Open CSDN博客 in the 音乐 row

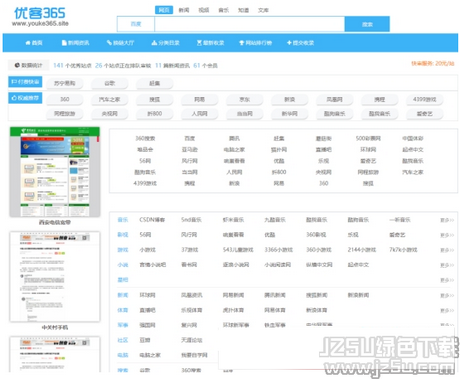[x=152, y=220]
